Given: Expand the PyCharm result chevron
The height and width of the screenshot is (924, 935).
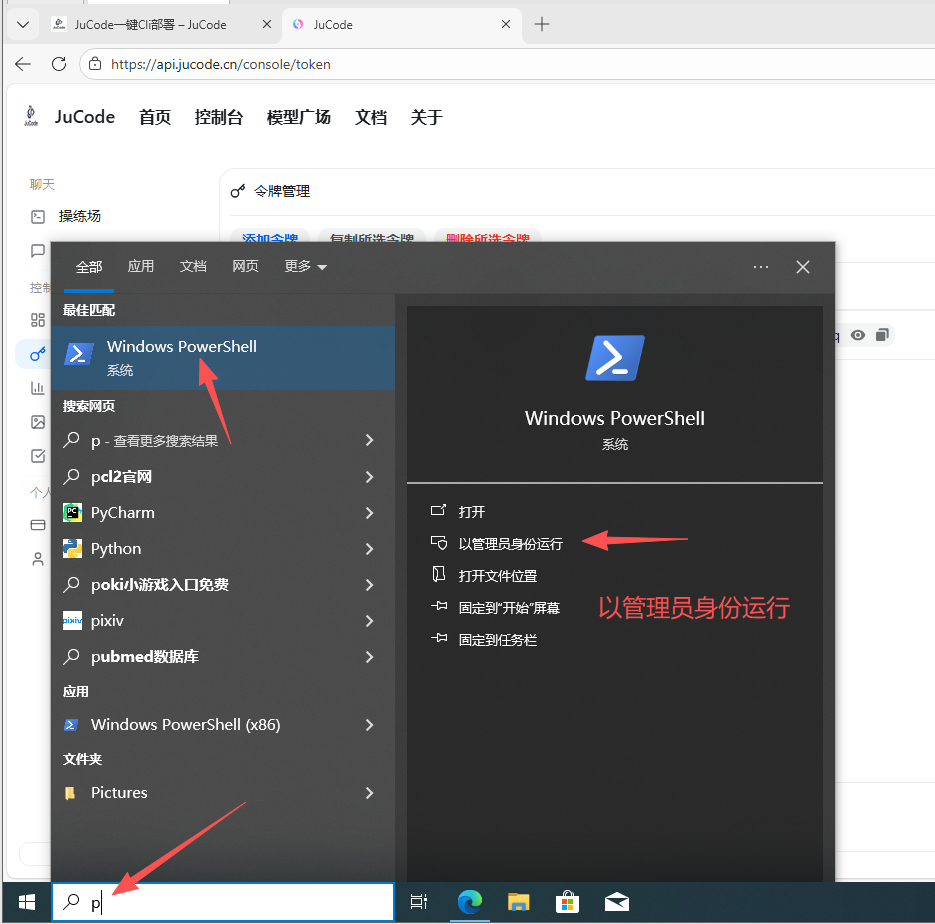Looking at the screenshot, I should (369, 513).
